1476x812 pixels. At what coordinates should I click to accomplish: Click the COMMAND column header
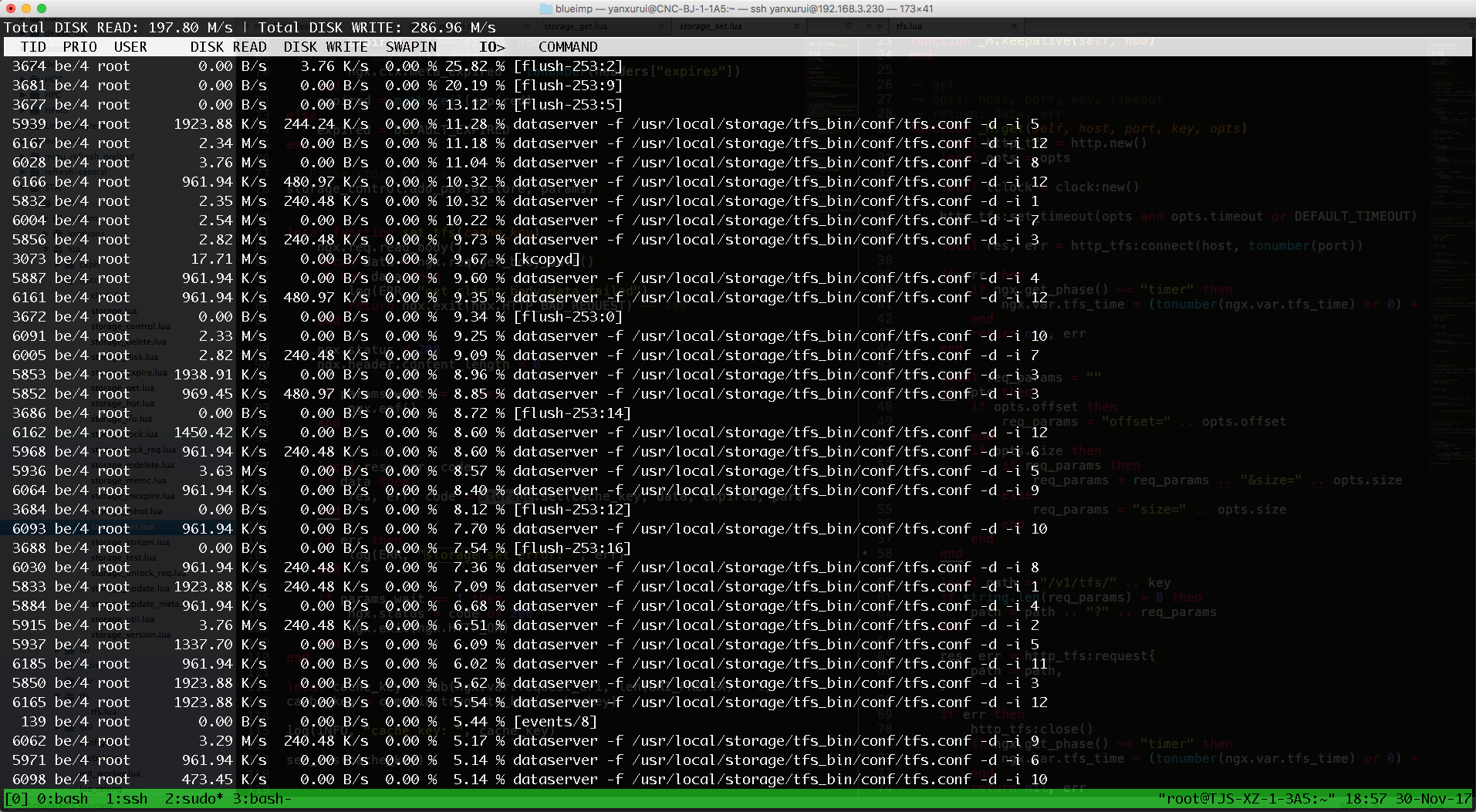coord(568,47)
